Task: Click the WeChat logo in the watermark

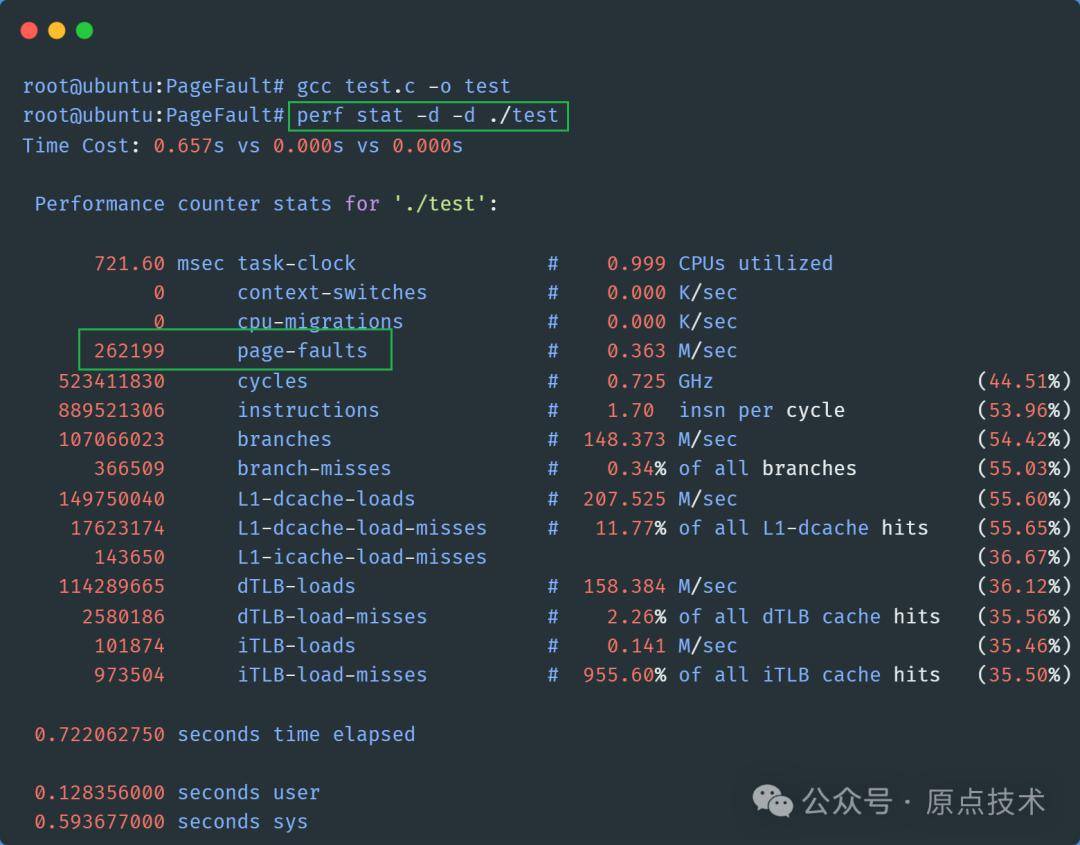Action: [772, 801]
